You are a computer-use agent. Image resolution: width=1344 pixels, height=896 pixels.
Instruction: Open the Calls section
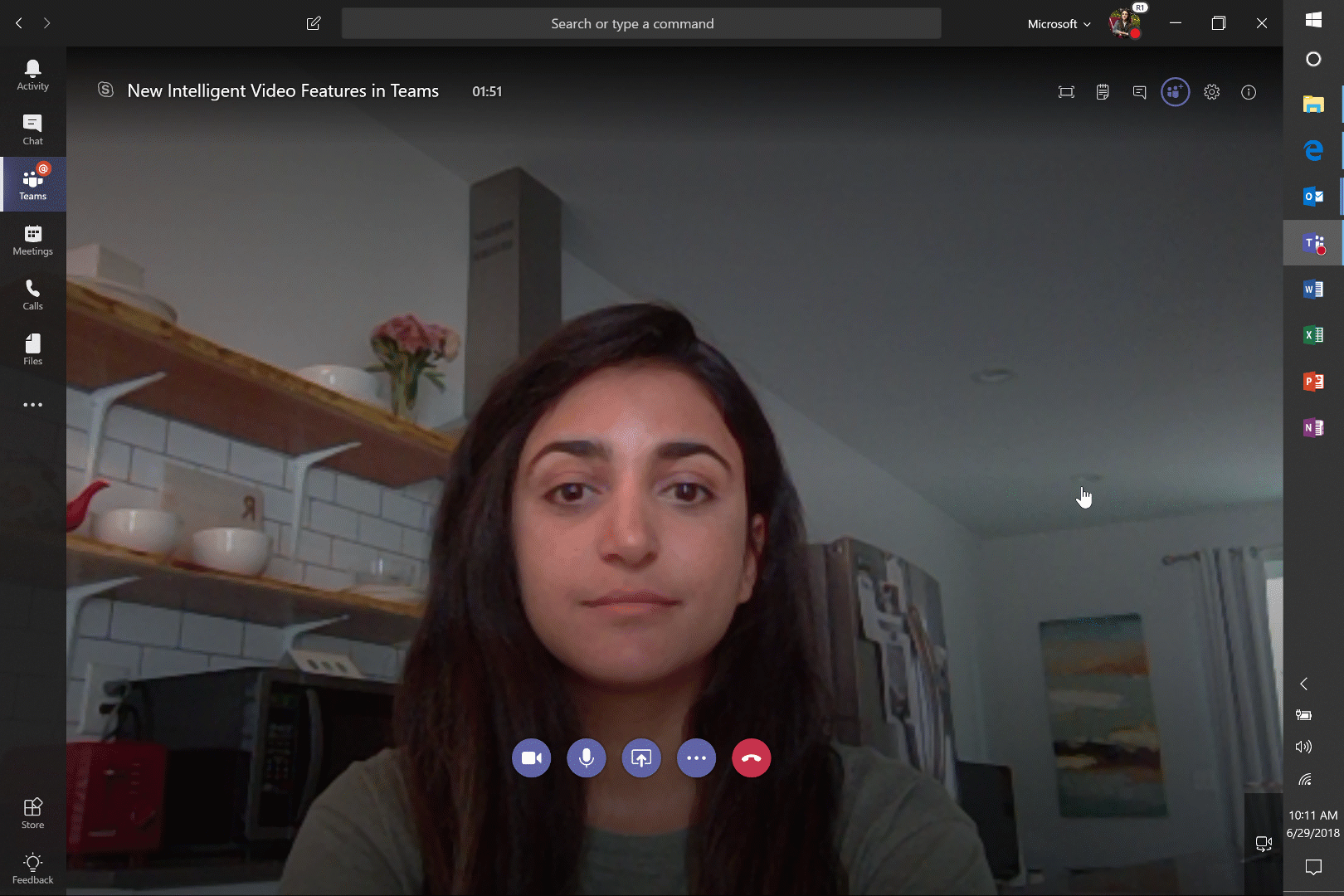(x=33, y=295)
